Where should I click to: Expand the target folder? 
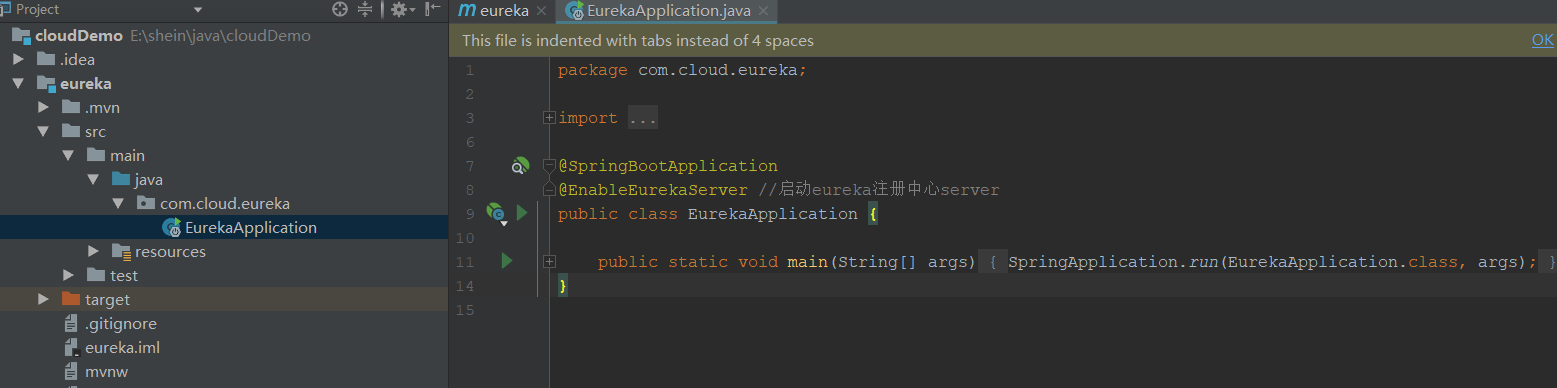click(x=43, y=299)
